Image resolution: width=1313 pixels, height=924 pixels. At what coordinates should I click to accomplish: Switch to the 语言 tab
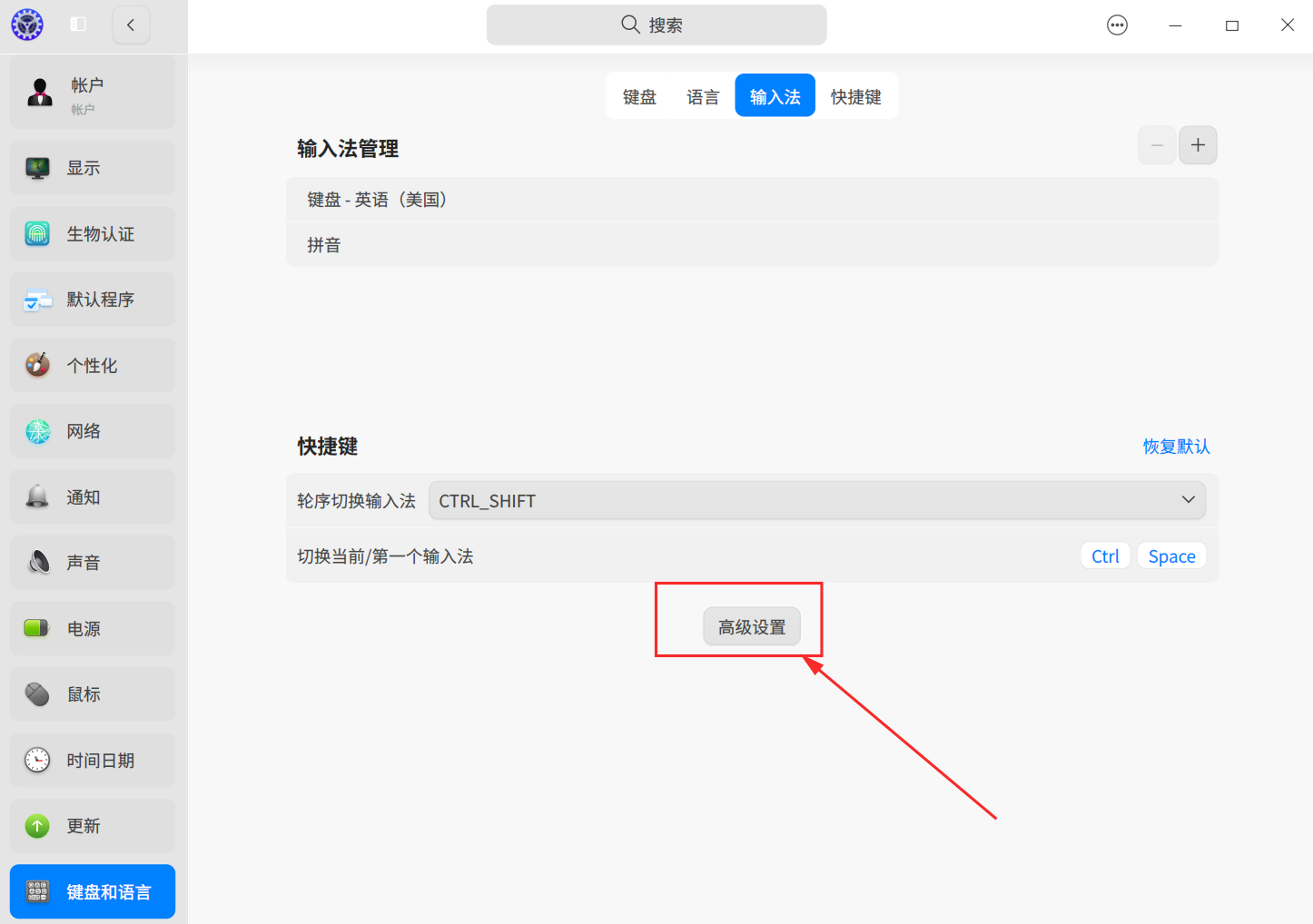[x=703, y=96]
